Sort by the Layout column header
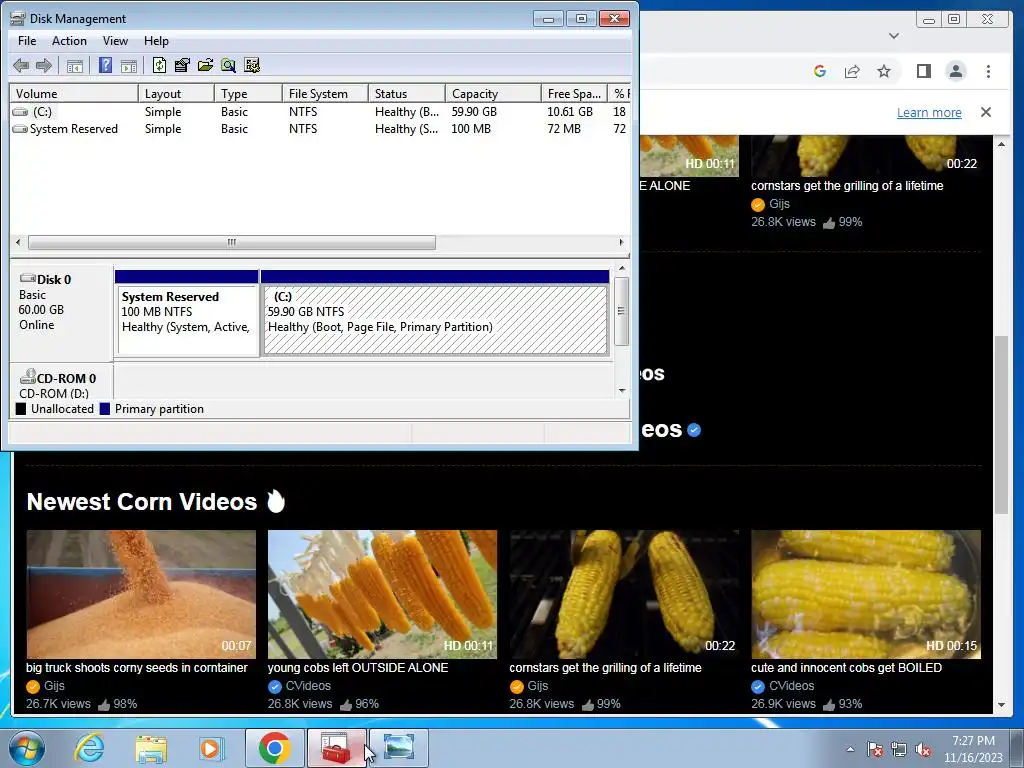The height and width of the screenshot is (768, 1024). pyautogui.click(x=176, y=93)
